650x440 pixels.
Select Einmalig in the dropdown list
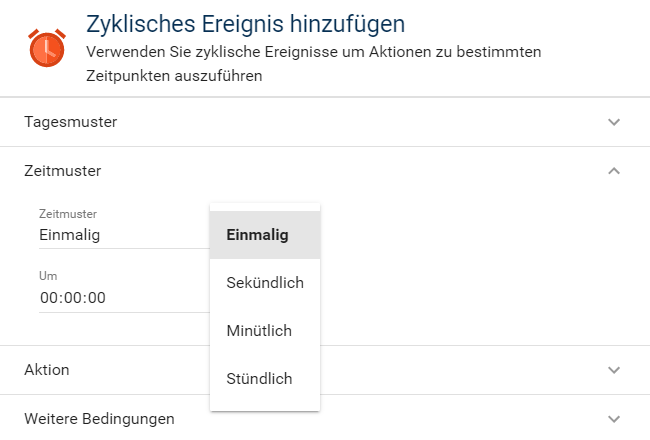pyautogui.click(x=257, y=235)
